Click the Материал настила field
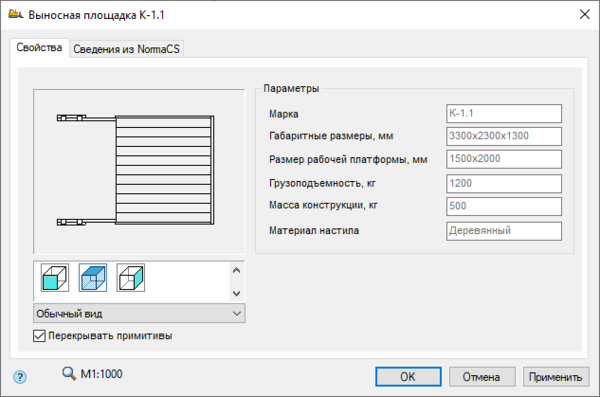600x397 pixels. pos(504,231)
